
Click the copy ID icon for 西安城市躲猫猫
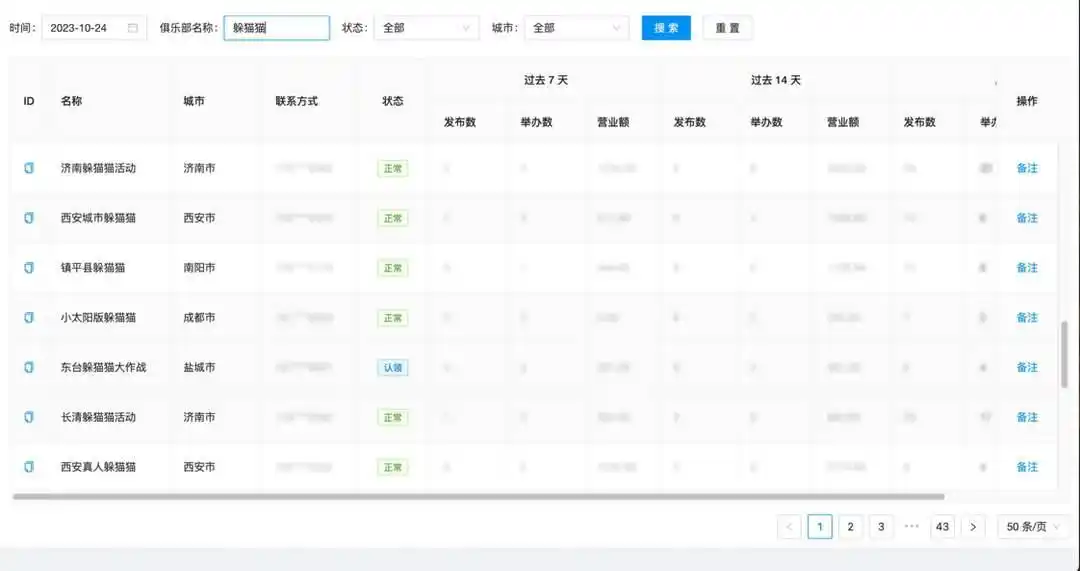tap(29, 218)
